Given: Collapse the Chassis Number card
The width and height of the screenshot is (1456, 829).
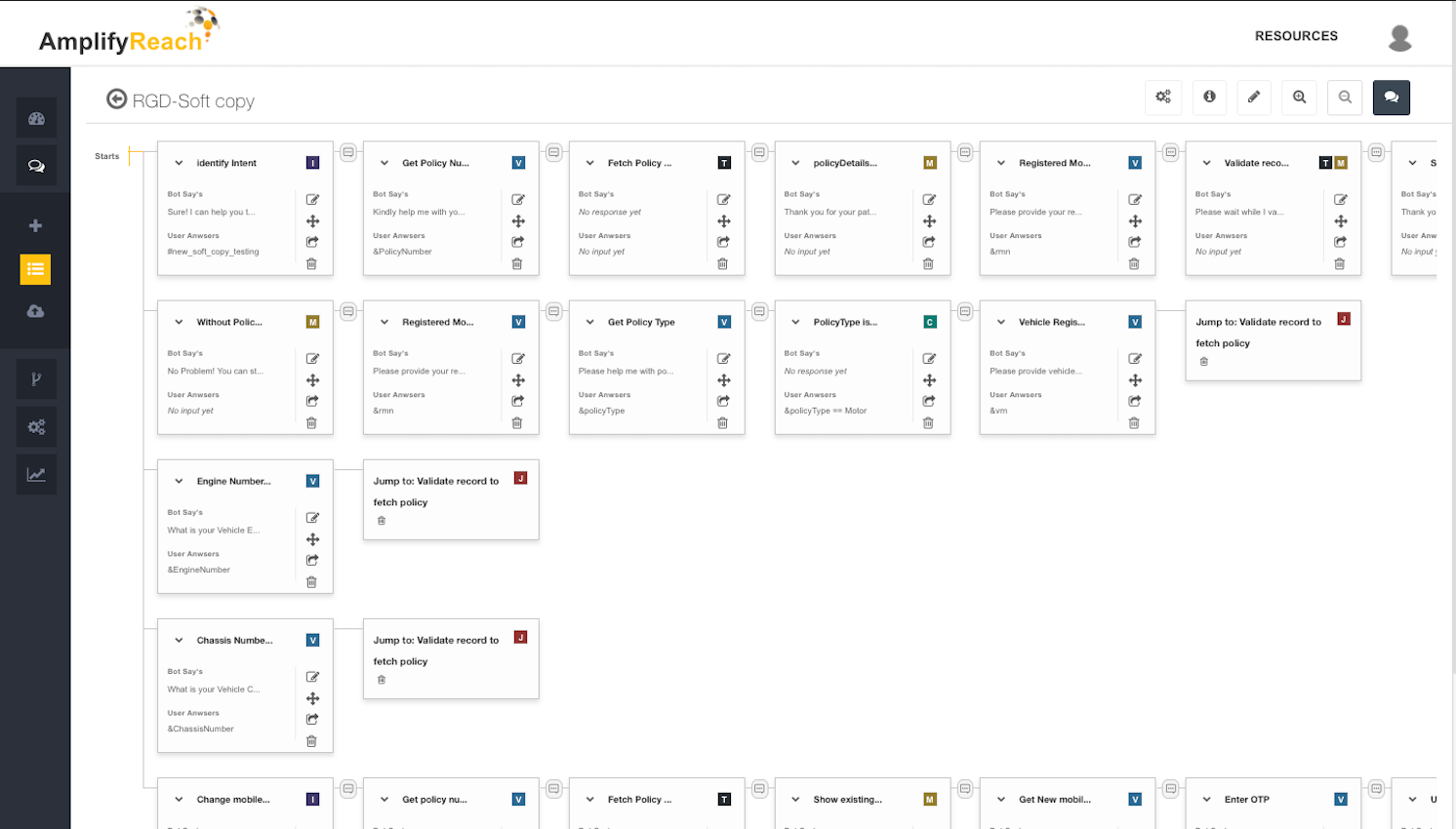Looking at the screenshot, I should point(178,640).
